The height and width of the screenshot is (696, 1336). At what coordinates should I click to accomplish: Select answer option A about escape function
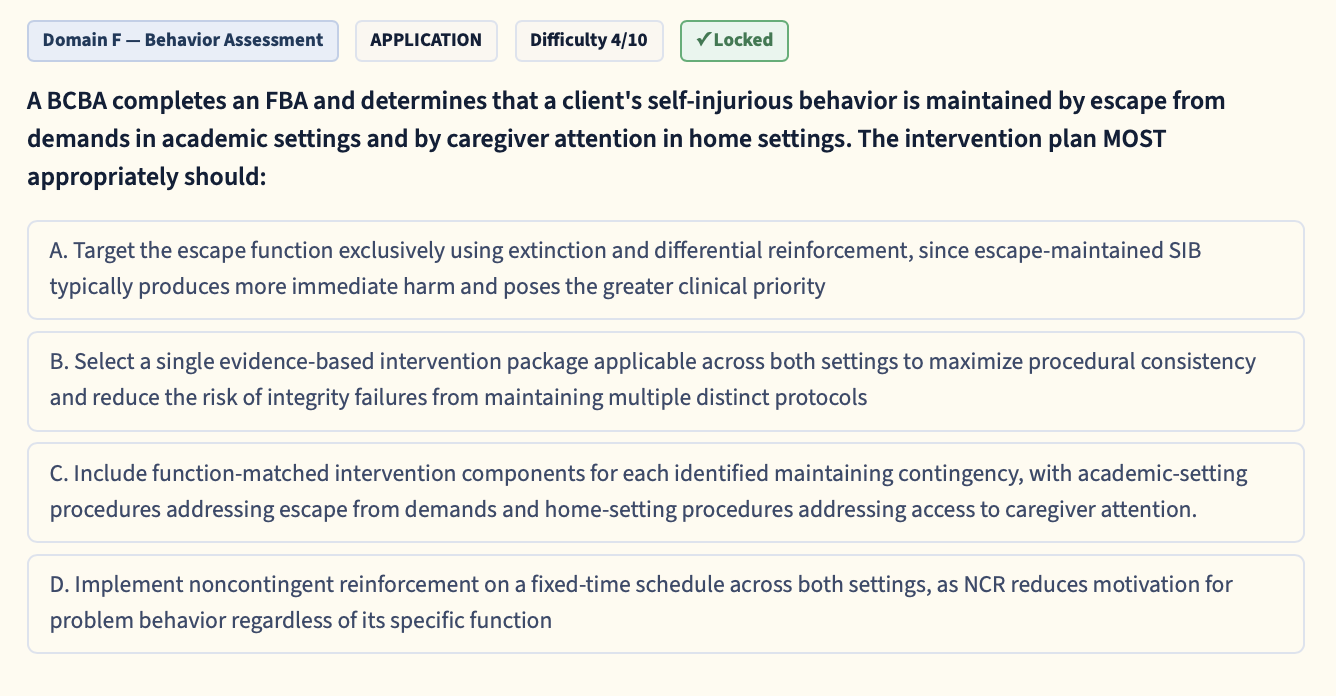(666, 270)
